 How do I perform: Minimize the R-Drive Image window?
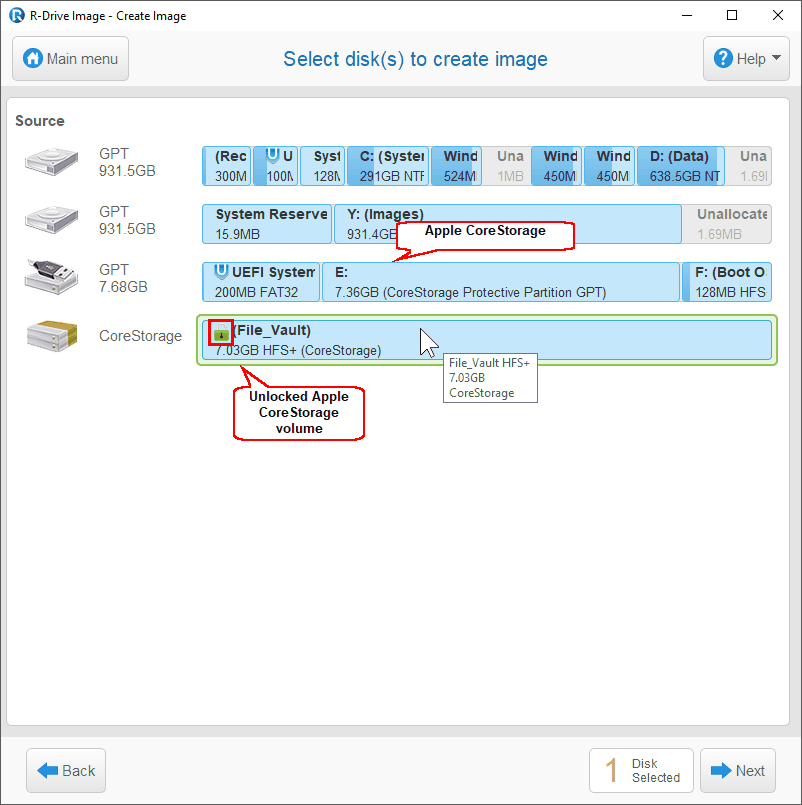pyautogui.click(x=686, y=15)
